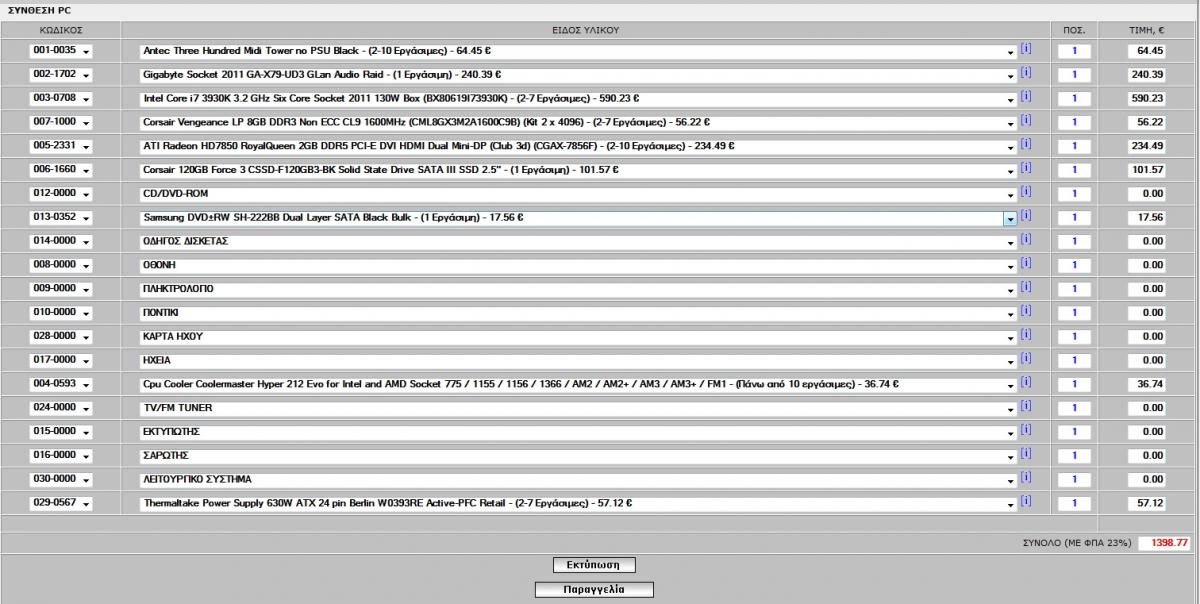Open the ΗΧΕΙΑ product dropdown
Viewport: 1200px width, 604px height.
579,360
